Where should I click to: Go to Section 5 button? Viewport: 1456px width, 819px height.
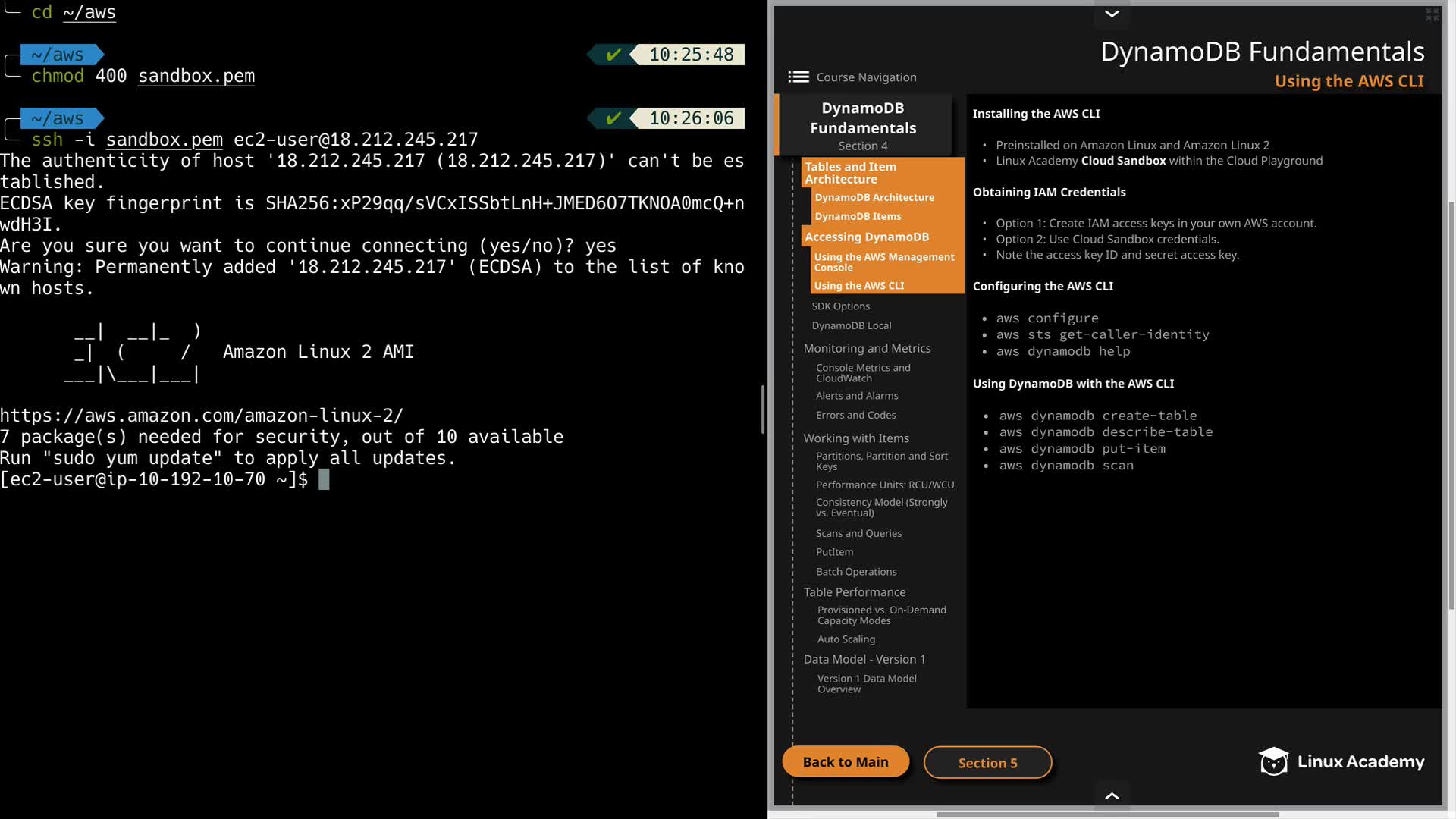[987, 763]
